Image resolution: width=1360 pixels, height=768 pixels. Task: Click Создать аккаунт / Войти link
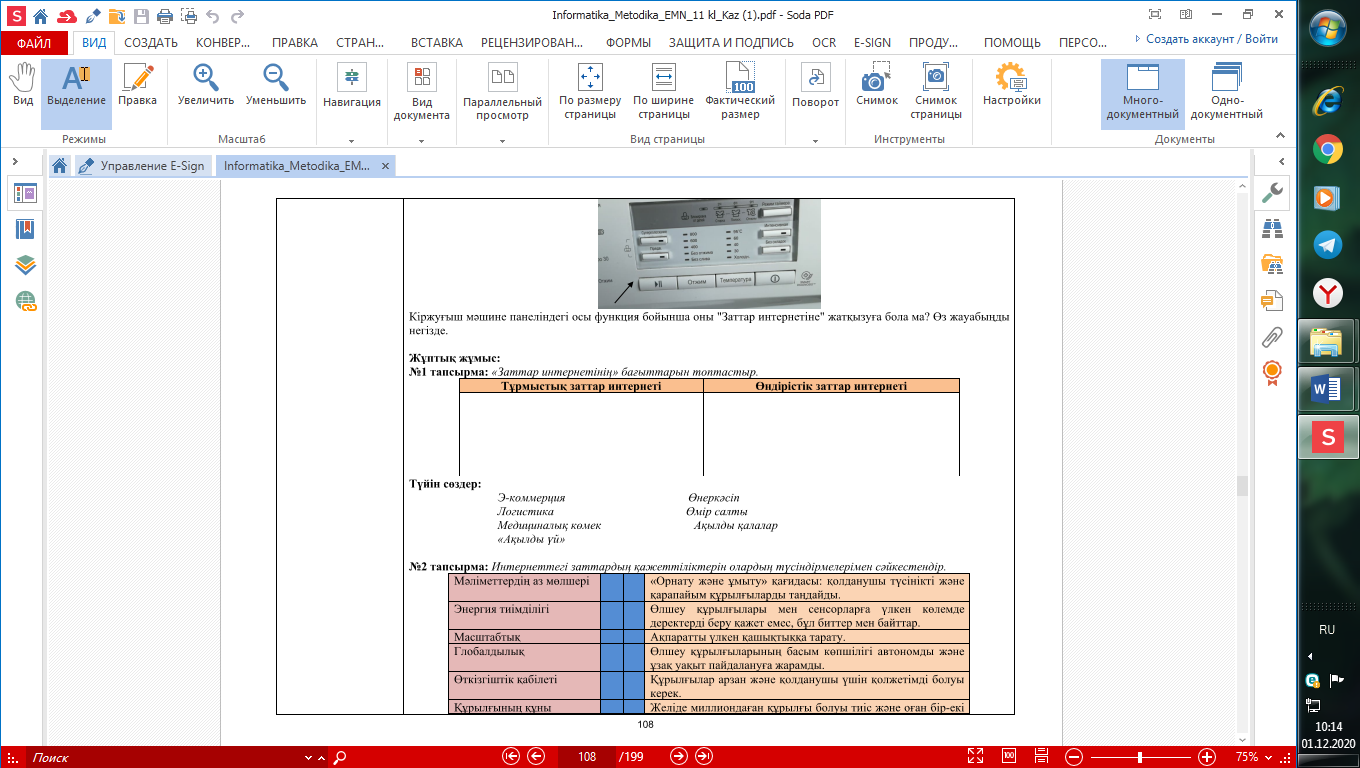(1211, 39)
